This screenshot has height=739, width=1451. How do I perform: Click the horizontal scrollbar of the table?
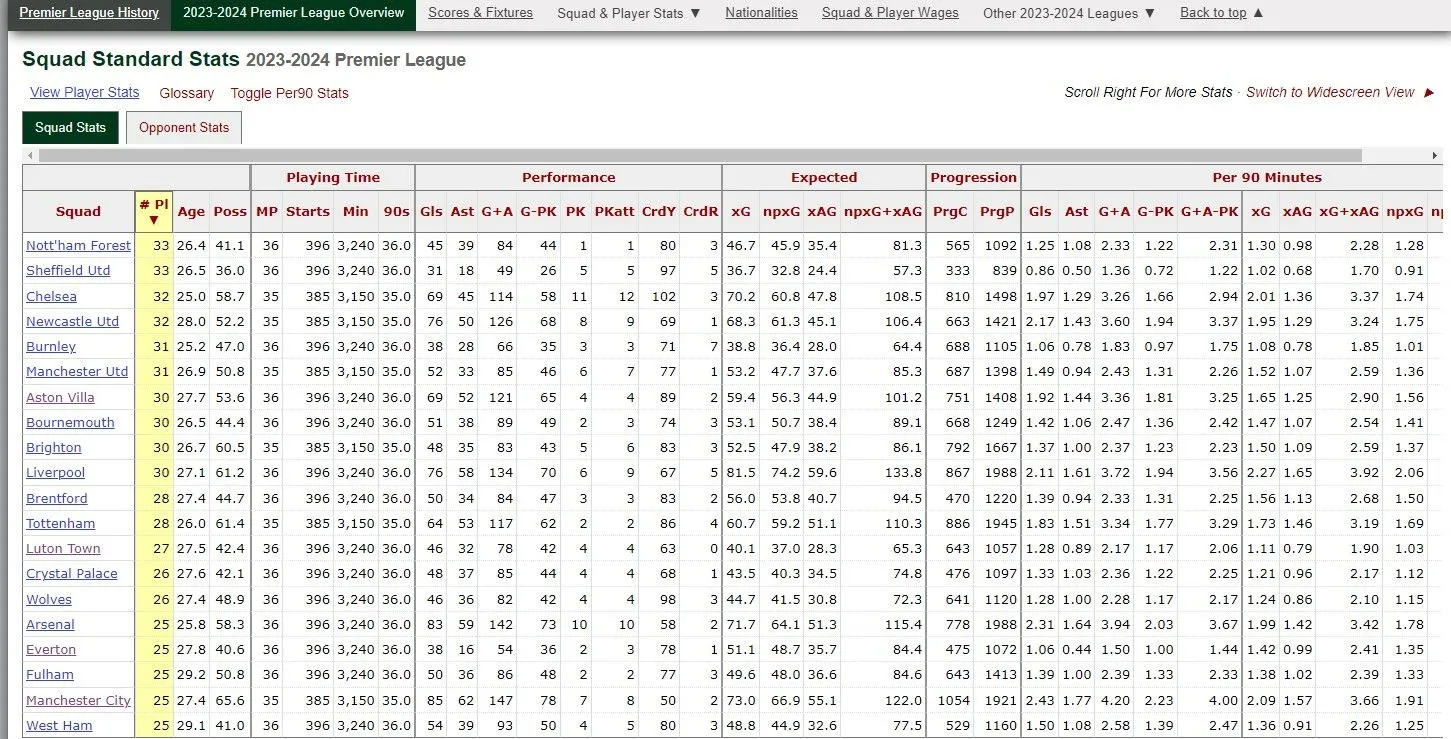tap(700, 156)
